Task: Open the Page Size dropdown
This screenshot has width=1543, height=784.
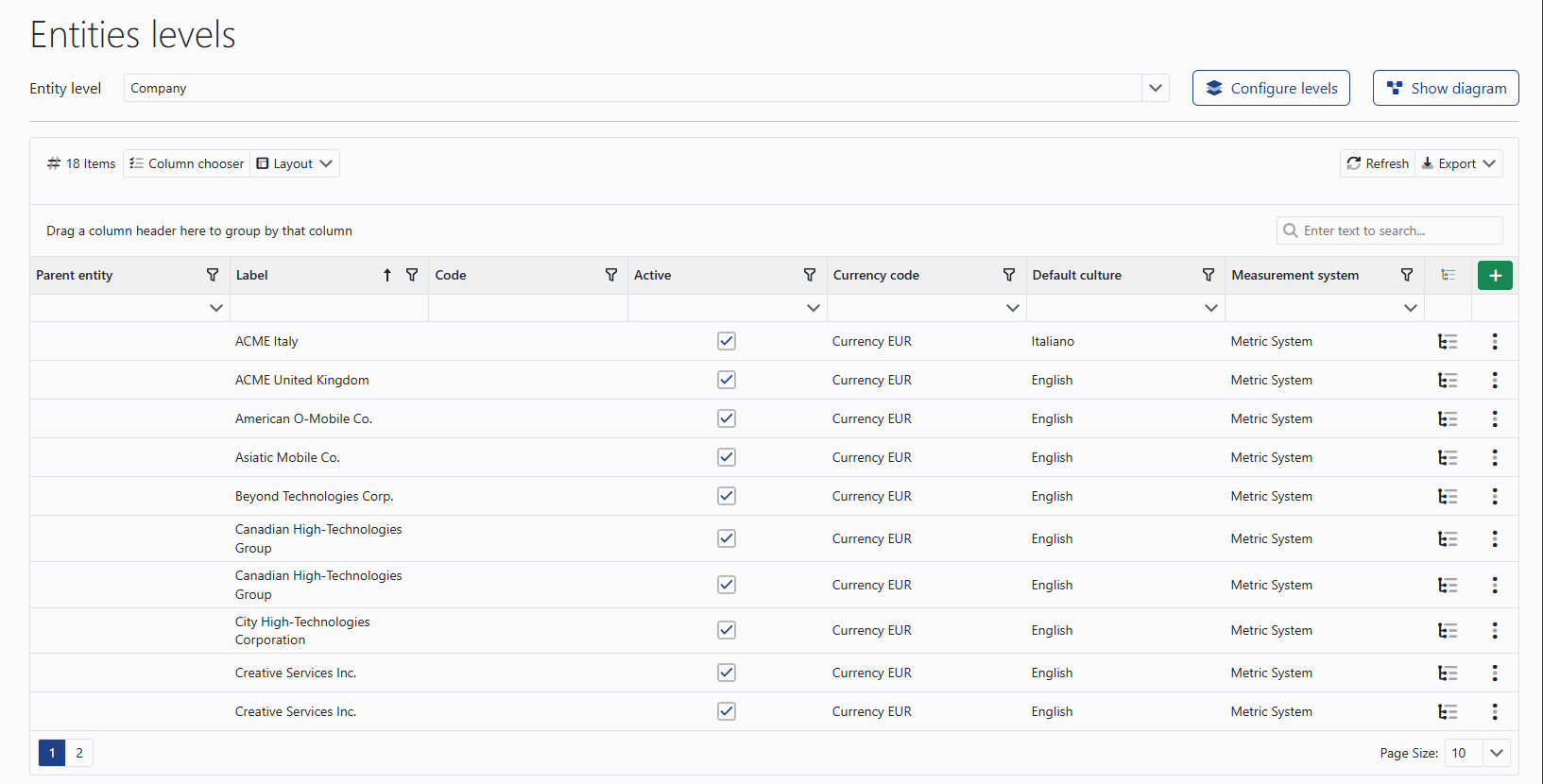Action: [1496, 753]
